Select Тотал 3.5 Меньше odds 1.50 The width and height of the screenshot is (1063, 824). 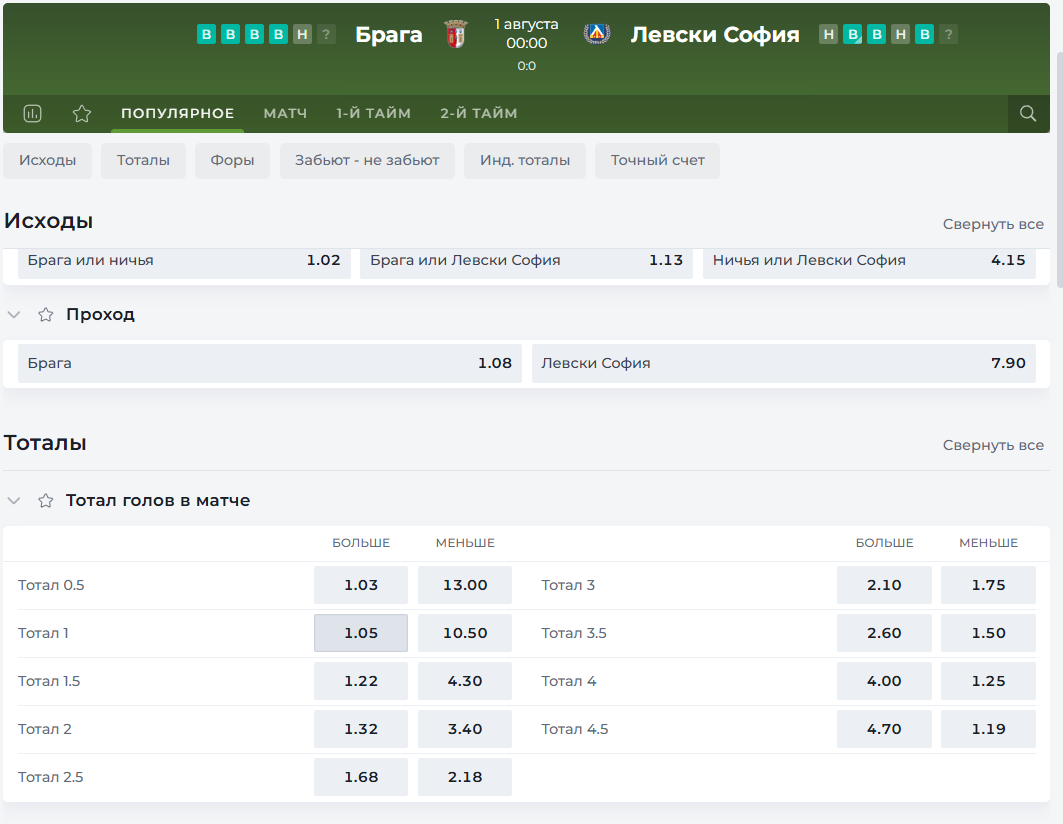988,633
